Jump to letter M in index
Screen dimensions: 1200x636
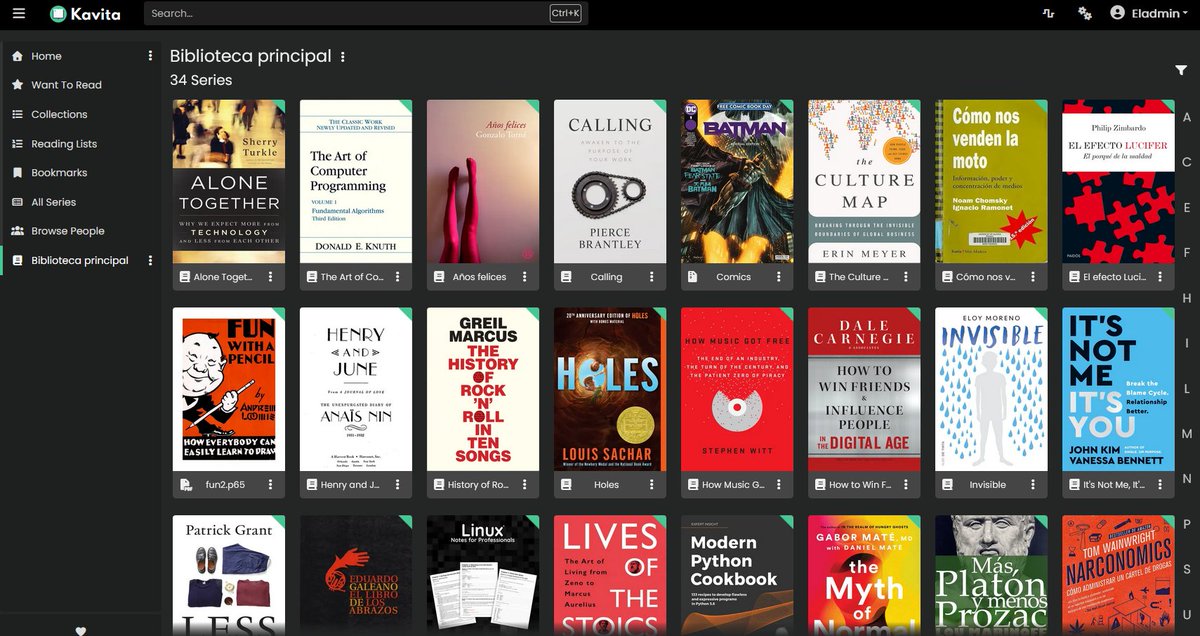[1187, 434]
